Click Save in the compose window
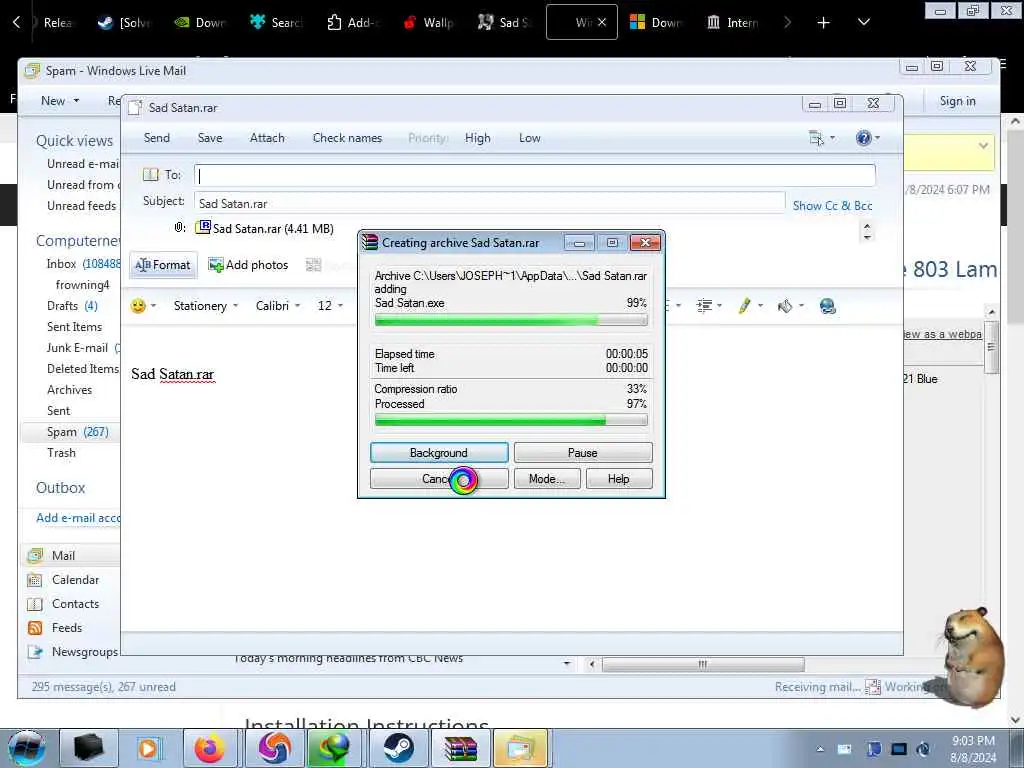This screenshot has width=1024, height=768. point(210,138)
